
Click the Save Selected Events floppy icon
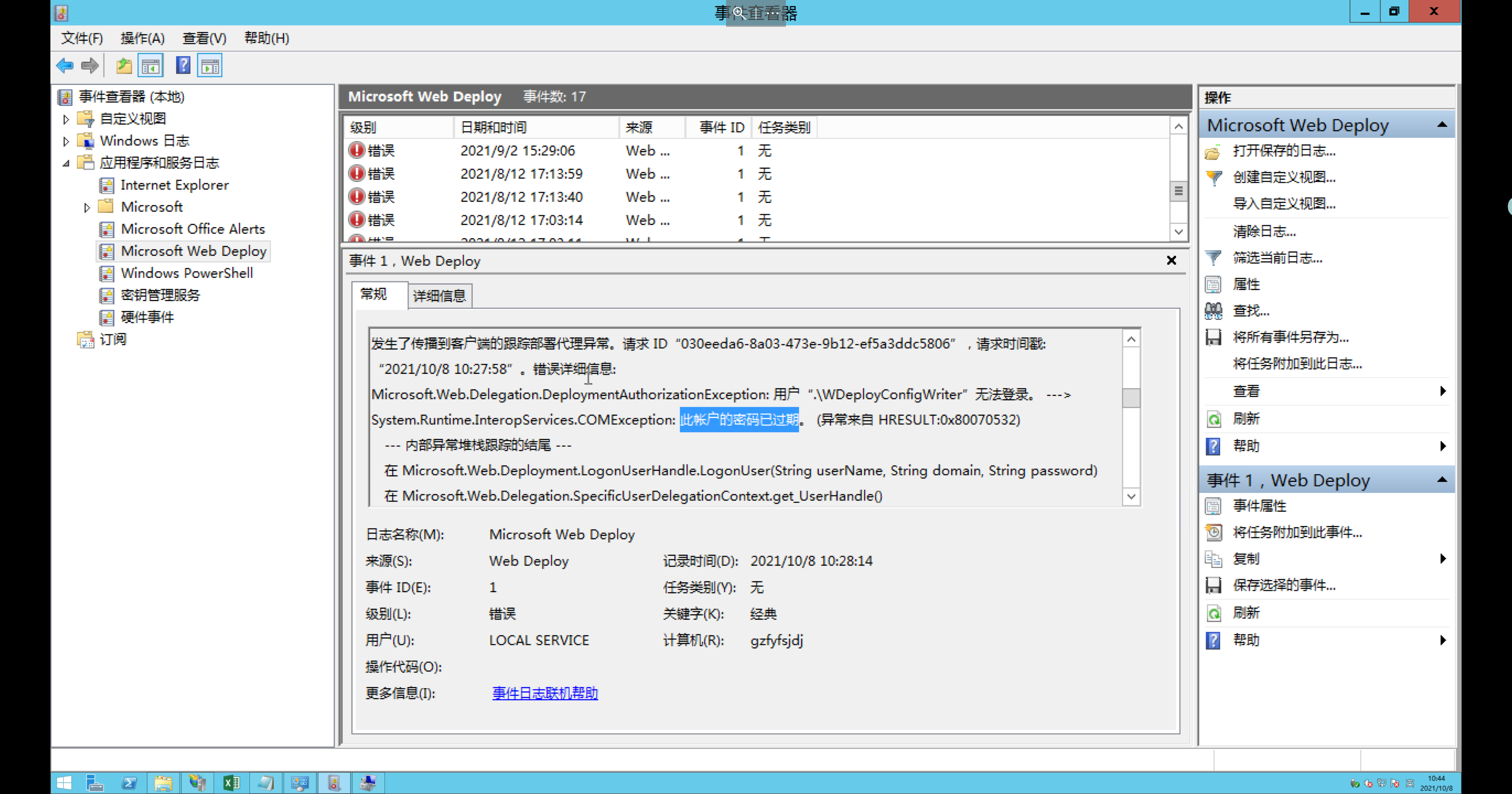(x=1213, y=585)
